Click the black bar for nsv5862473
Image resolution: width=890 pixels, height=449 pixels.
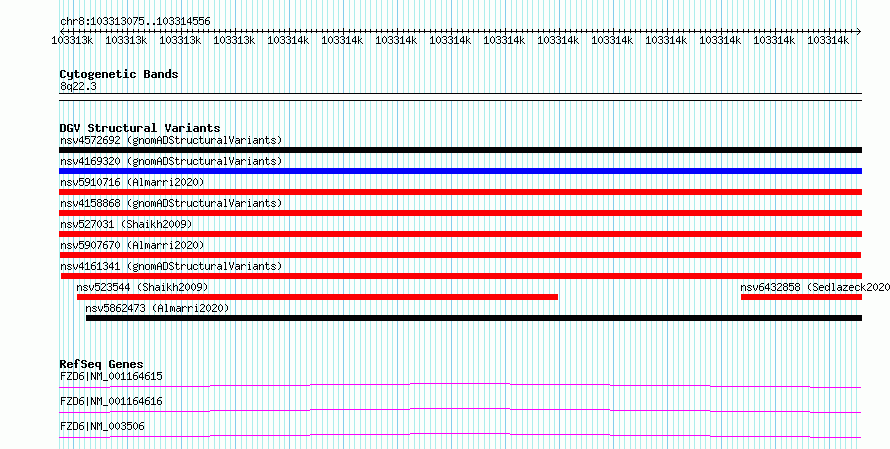(474, 318)
